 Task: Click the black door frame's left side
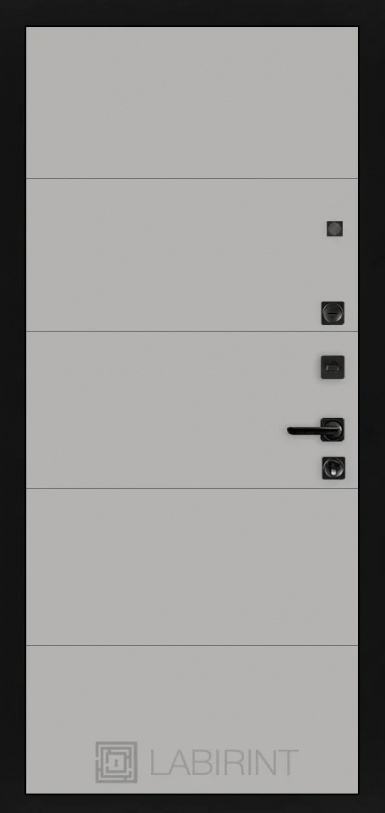pyautogui.click(x=12, y=406)
